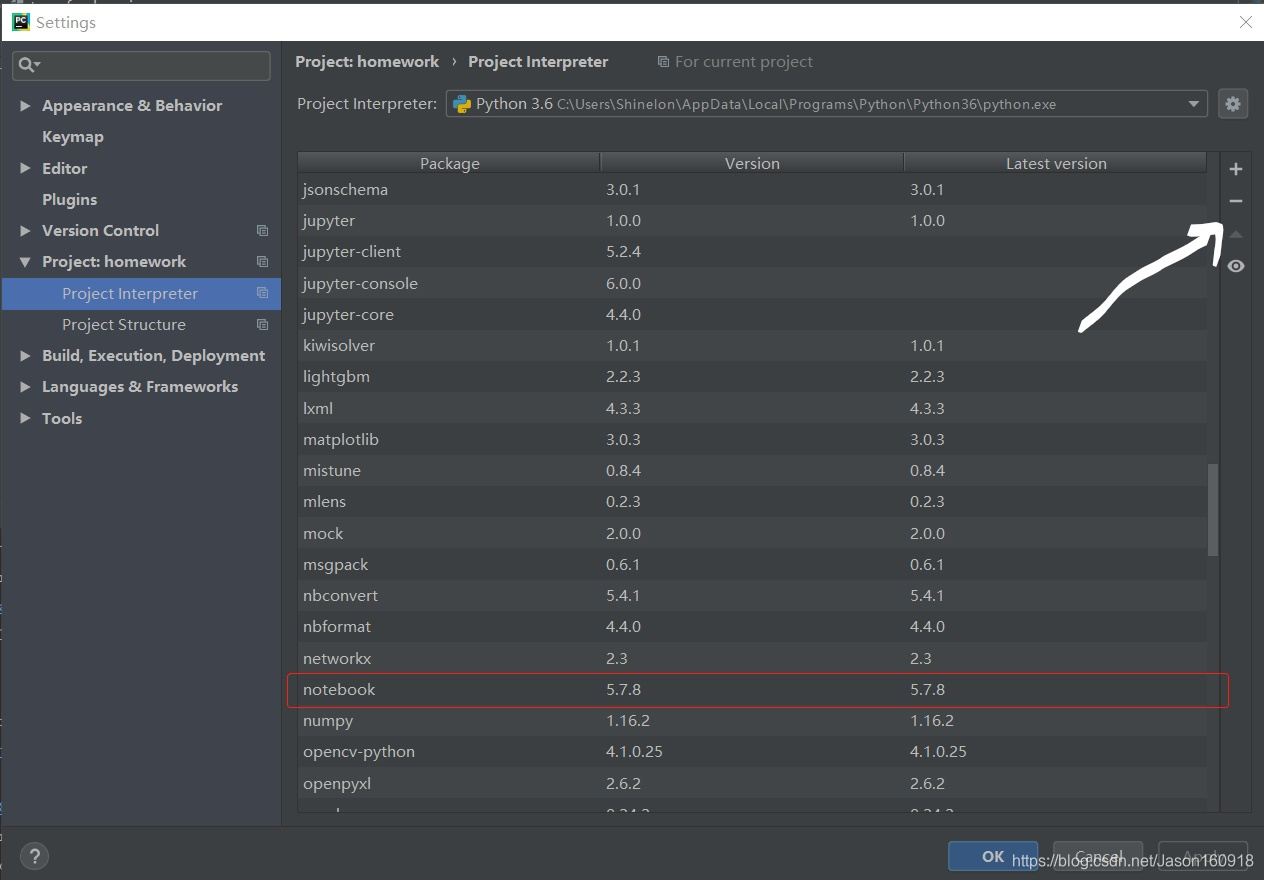Click the PyCharm icon in title bar
This screenshot has width=1264, height=880.
pyautogui.click(x=20, y=22)
